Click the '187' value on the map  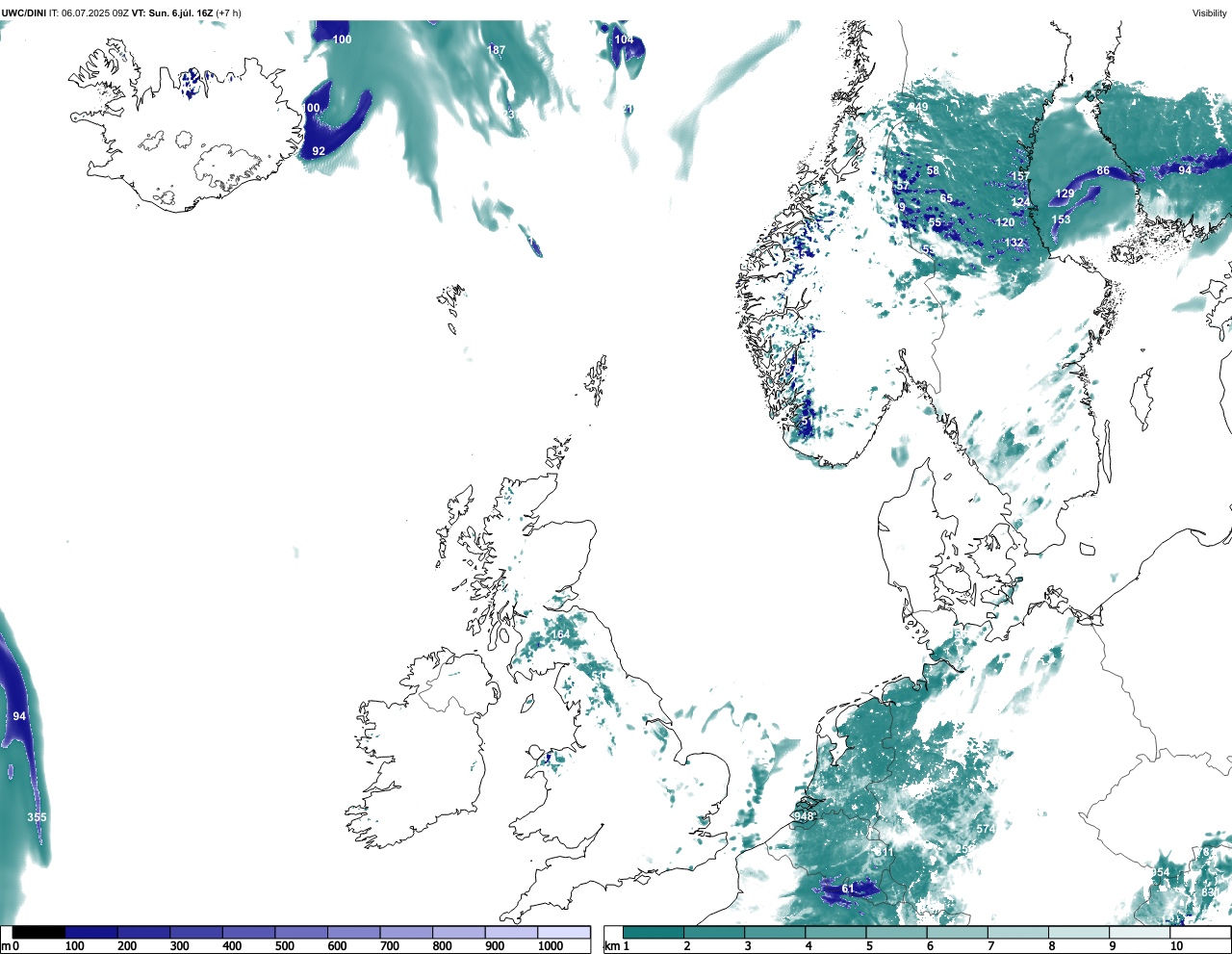[x=496, y=50]
